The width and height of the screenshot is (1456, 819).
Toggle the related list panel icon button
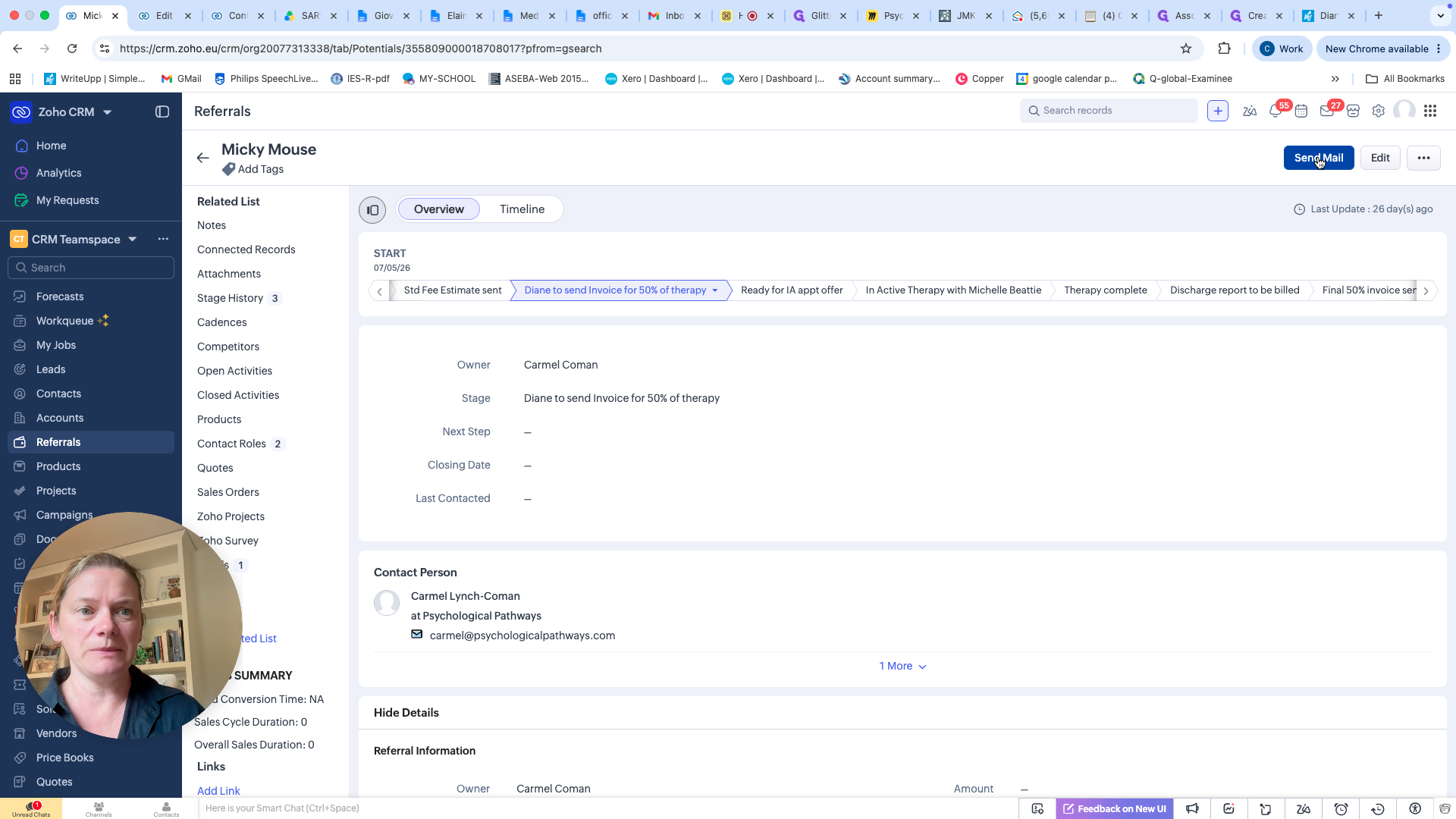(372, 210)
